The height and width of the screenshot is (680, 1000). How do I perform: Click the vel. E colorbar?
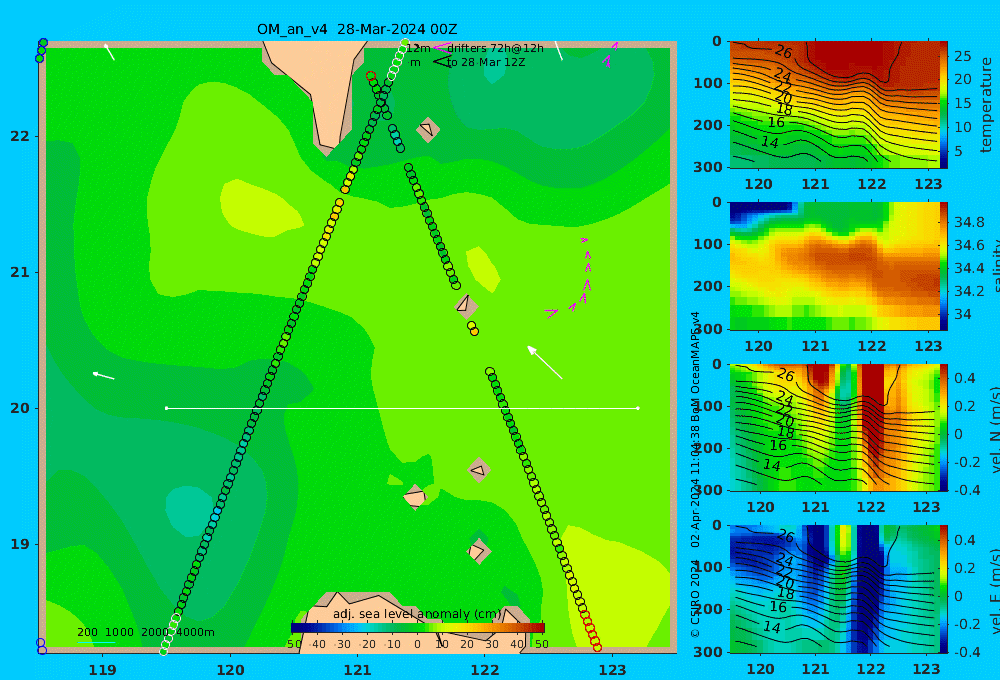(944, 589)
